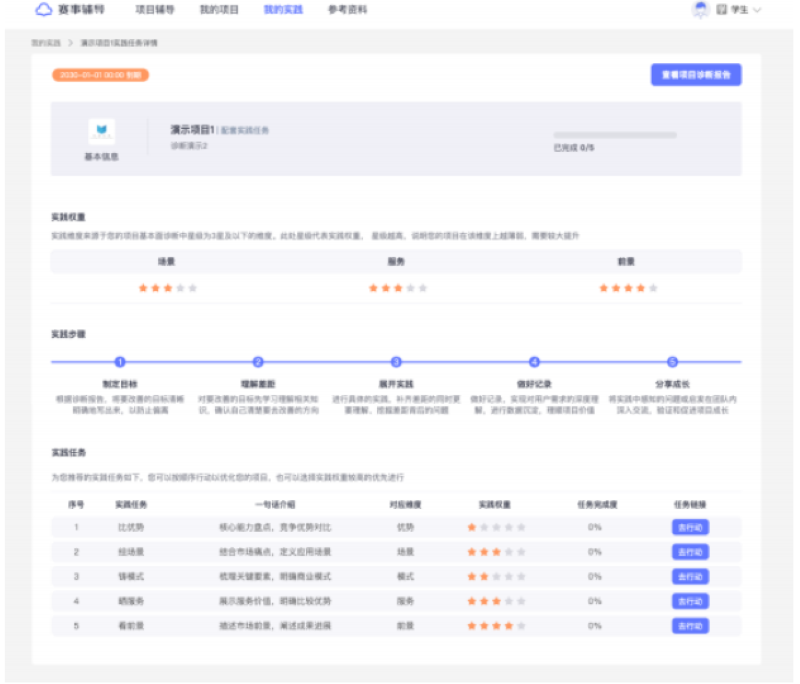Click the 查看项目诊断报告 button

point(695,75)
